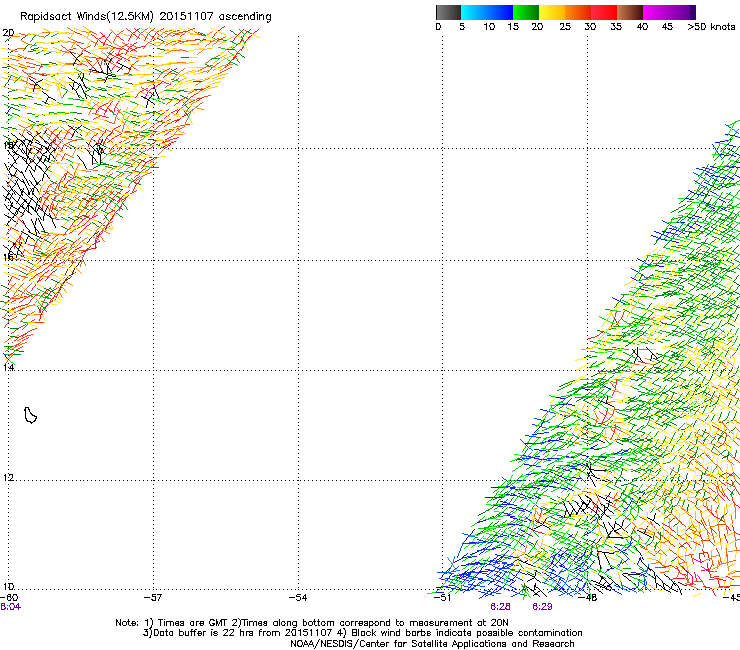
Task: Click the '25' label under the color bar
Action: [565, 27]
